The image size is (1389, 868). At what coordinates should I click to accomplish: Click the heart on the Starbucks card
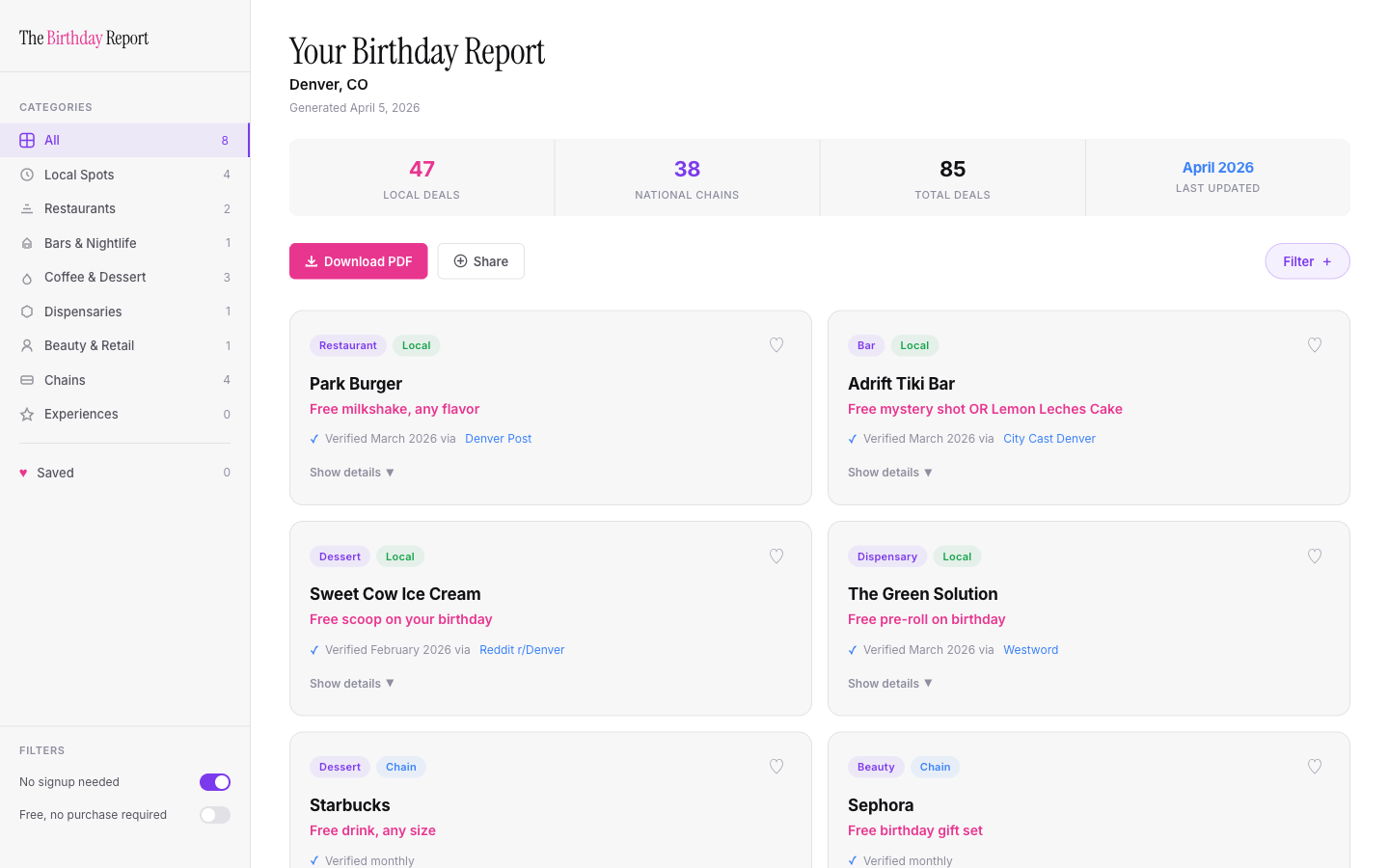(776, 767)
